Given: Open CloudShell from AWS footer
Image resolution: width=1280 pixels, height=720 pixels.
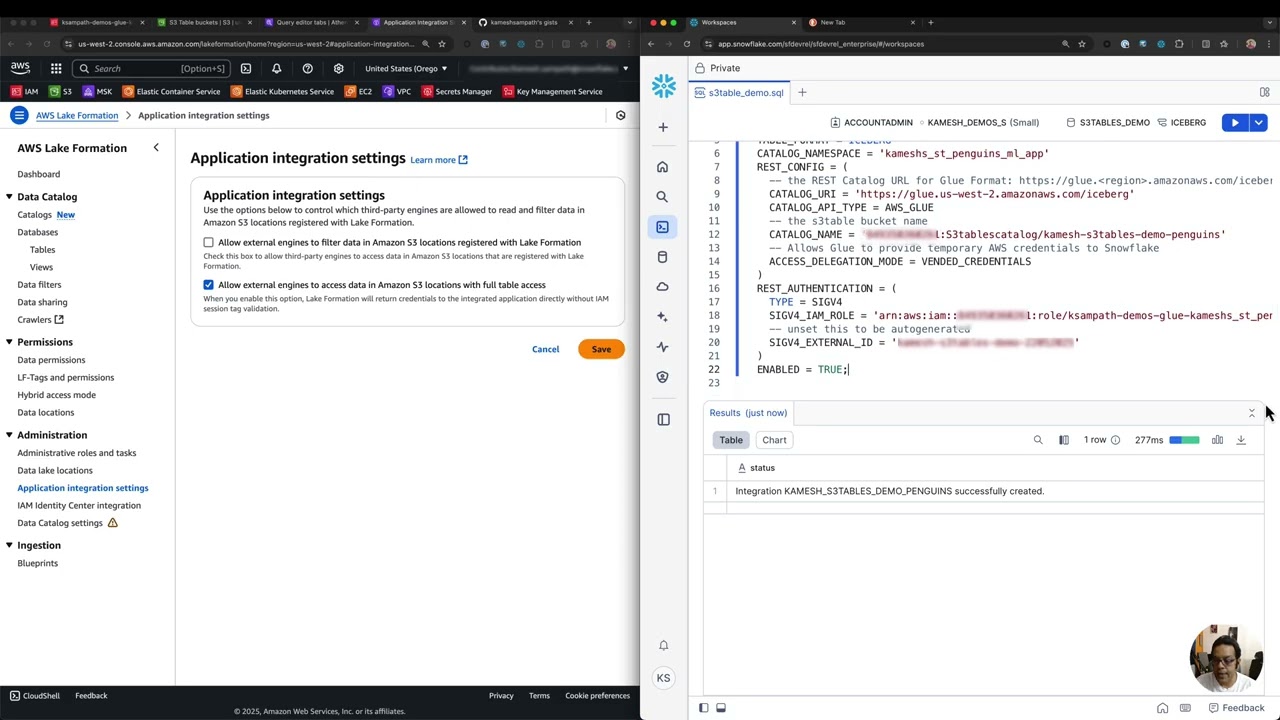Looking at the screenshot, I should point(35,696).
